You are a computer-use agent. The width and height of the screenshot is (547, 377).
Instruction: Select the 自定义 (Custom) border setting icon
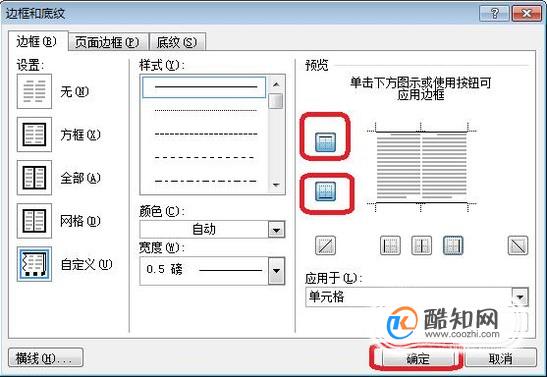(34, 264)
